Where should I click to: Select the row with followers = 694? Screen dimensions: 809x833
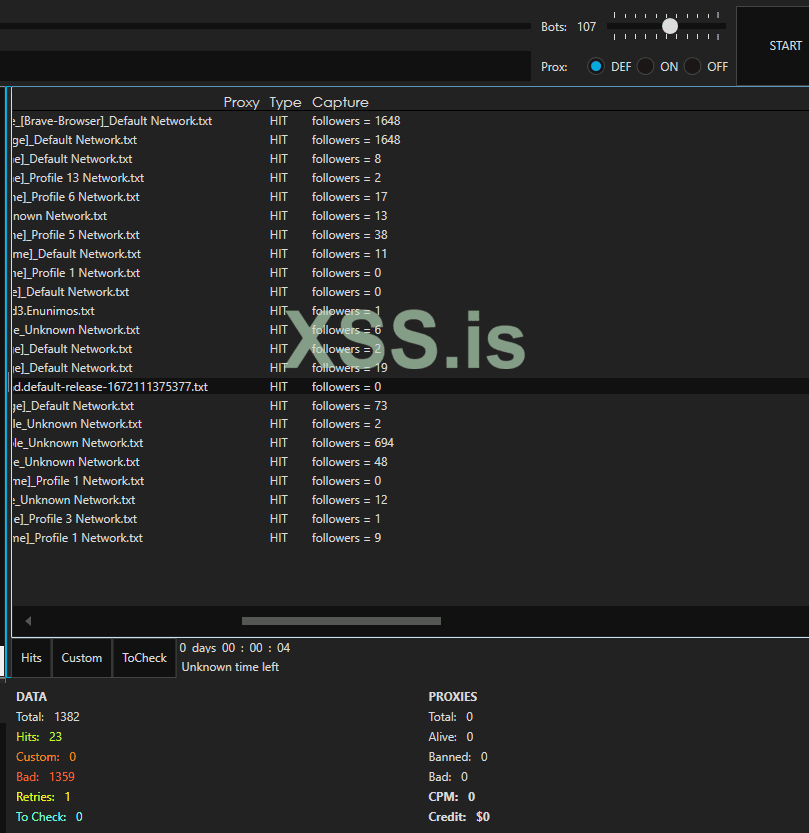(150, 442)
